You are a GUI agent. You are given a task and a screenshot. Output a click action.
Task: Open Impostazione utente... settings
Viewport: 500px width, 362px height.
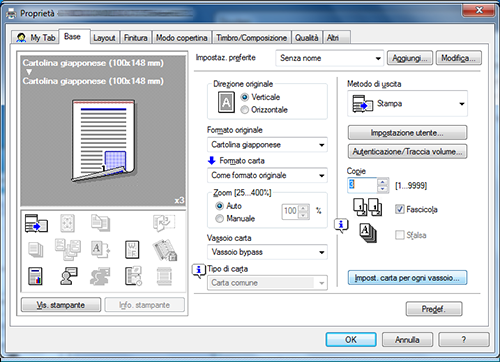(x=407, y=133)
